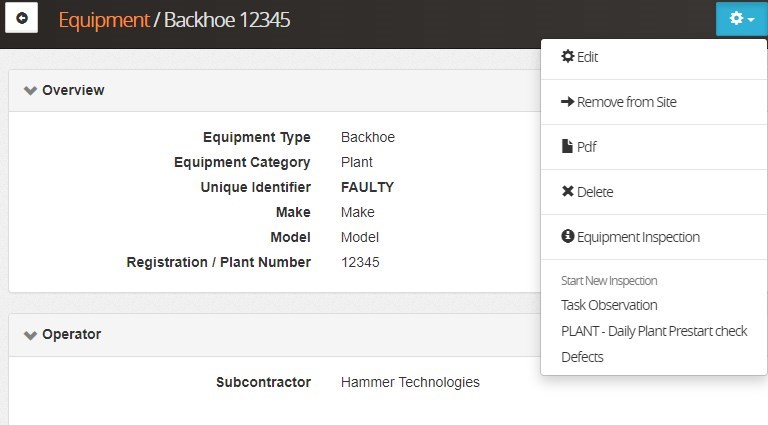This screenshot has width=768, height=425.
Task: Select Pdf menu option
Action: tap(587, 147)
